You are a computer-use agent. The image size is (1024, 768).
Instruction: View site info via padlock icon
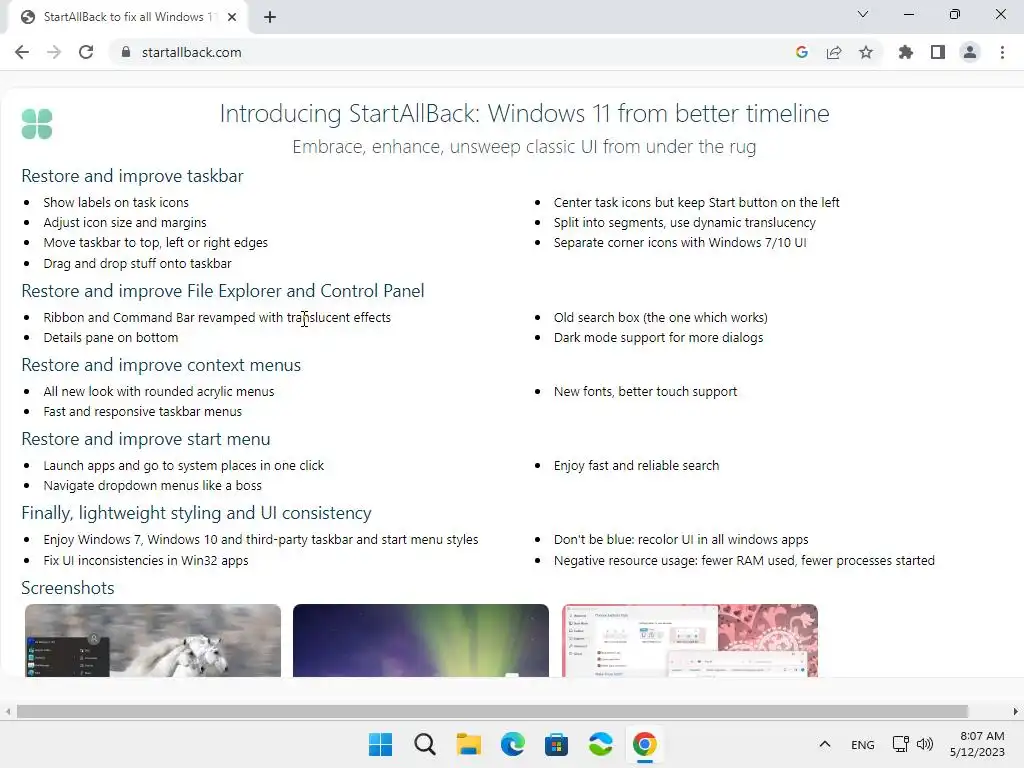tap(125, 52)
